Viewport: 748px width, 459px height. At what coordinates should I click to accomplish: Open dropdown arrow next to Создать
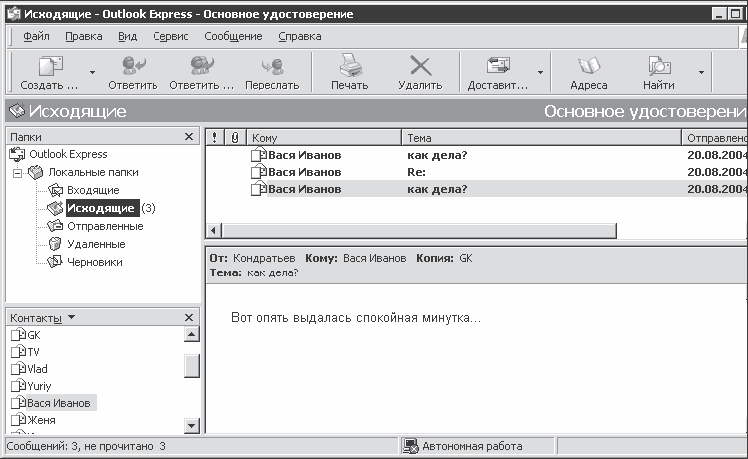click(92, 73)
